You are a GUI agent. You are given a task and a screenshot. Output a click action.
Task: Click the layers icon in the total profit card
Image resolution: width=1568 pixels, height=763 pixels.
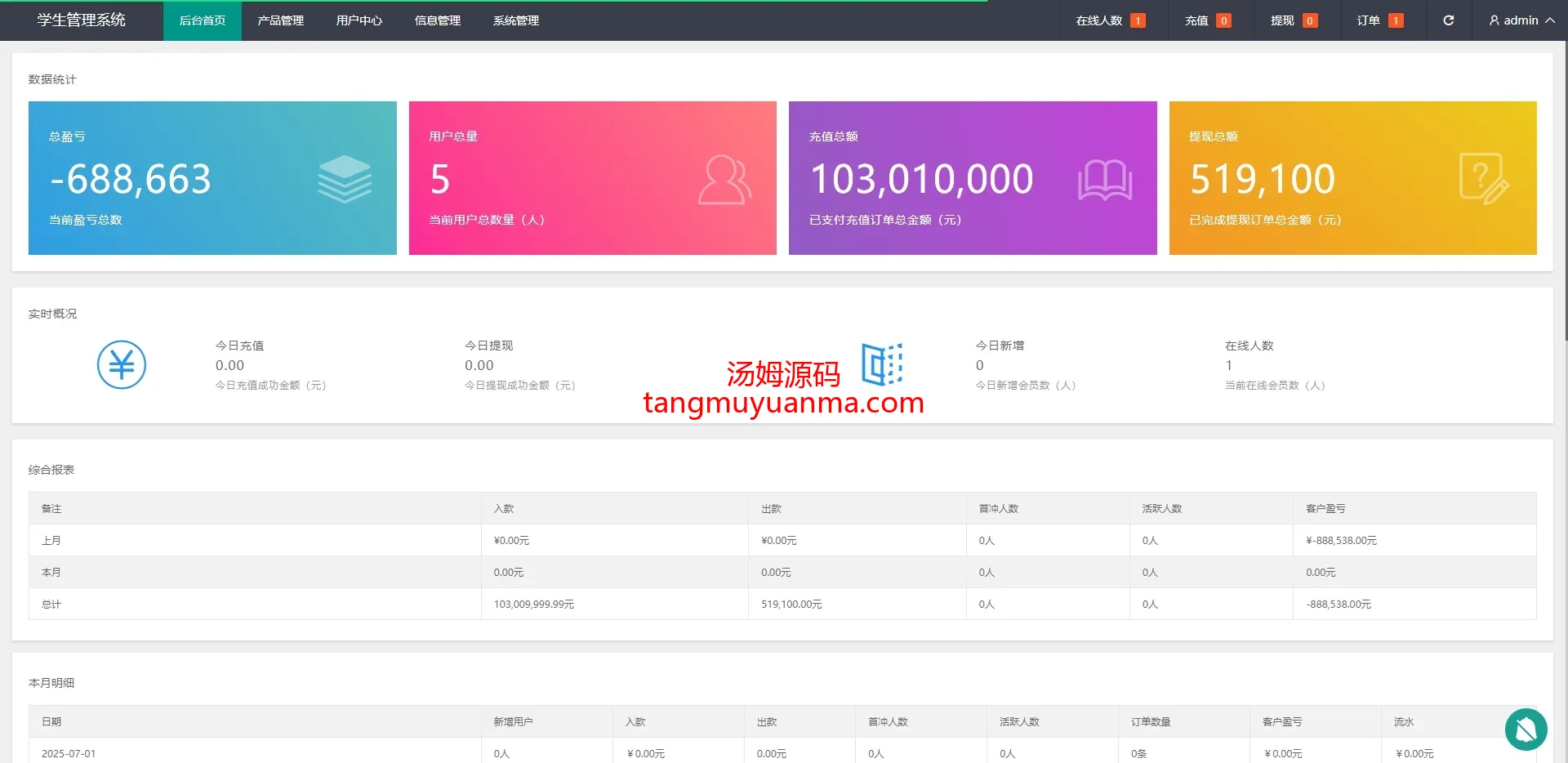345,179
